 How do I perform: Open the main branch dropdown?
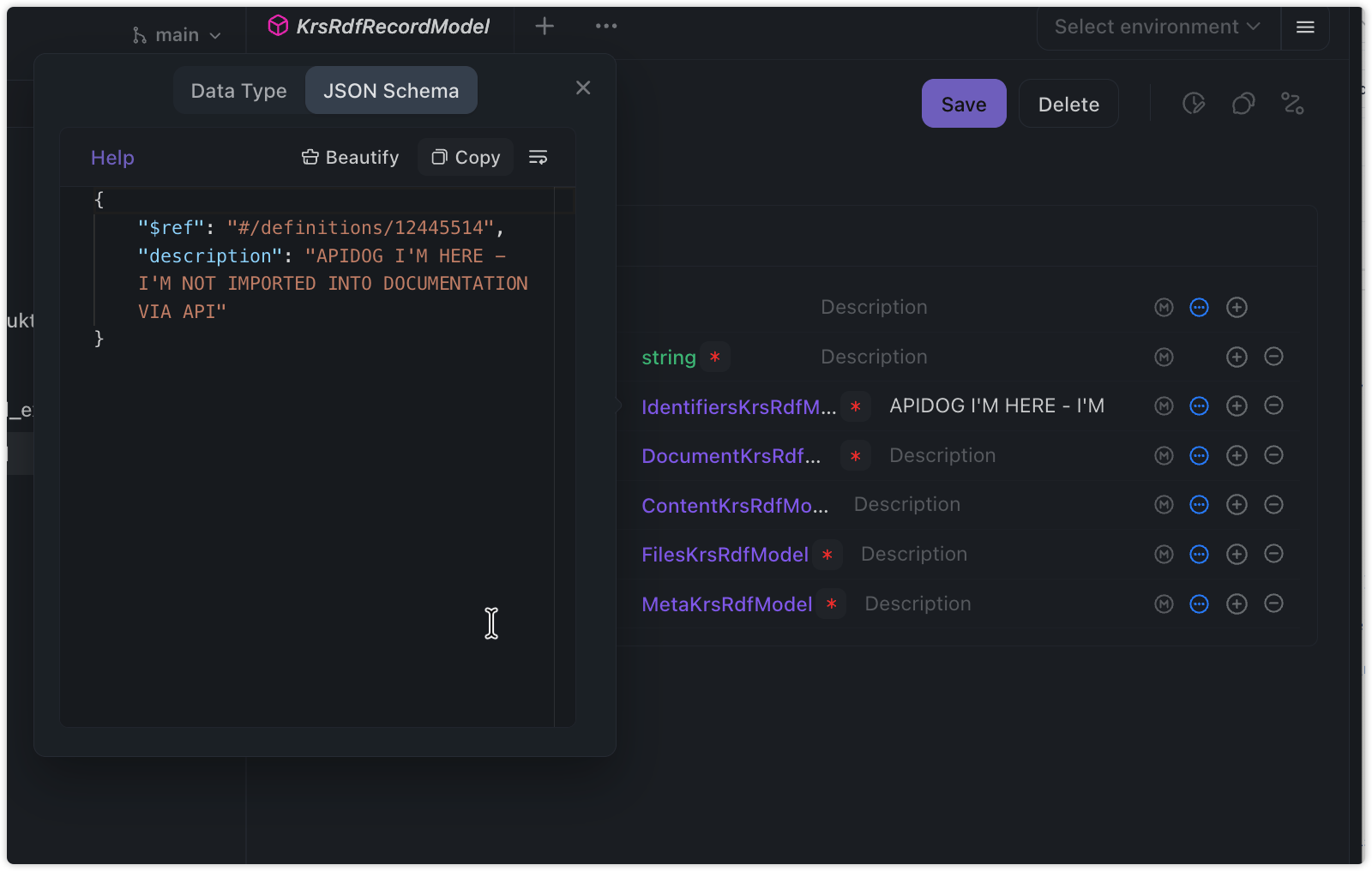point(177,35)
